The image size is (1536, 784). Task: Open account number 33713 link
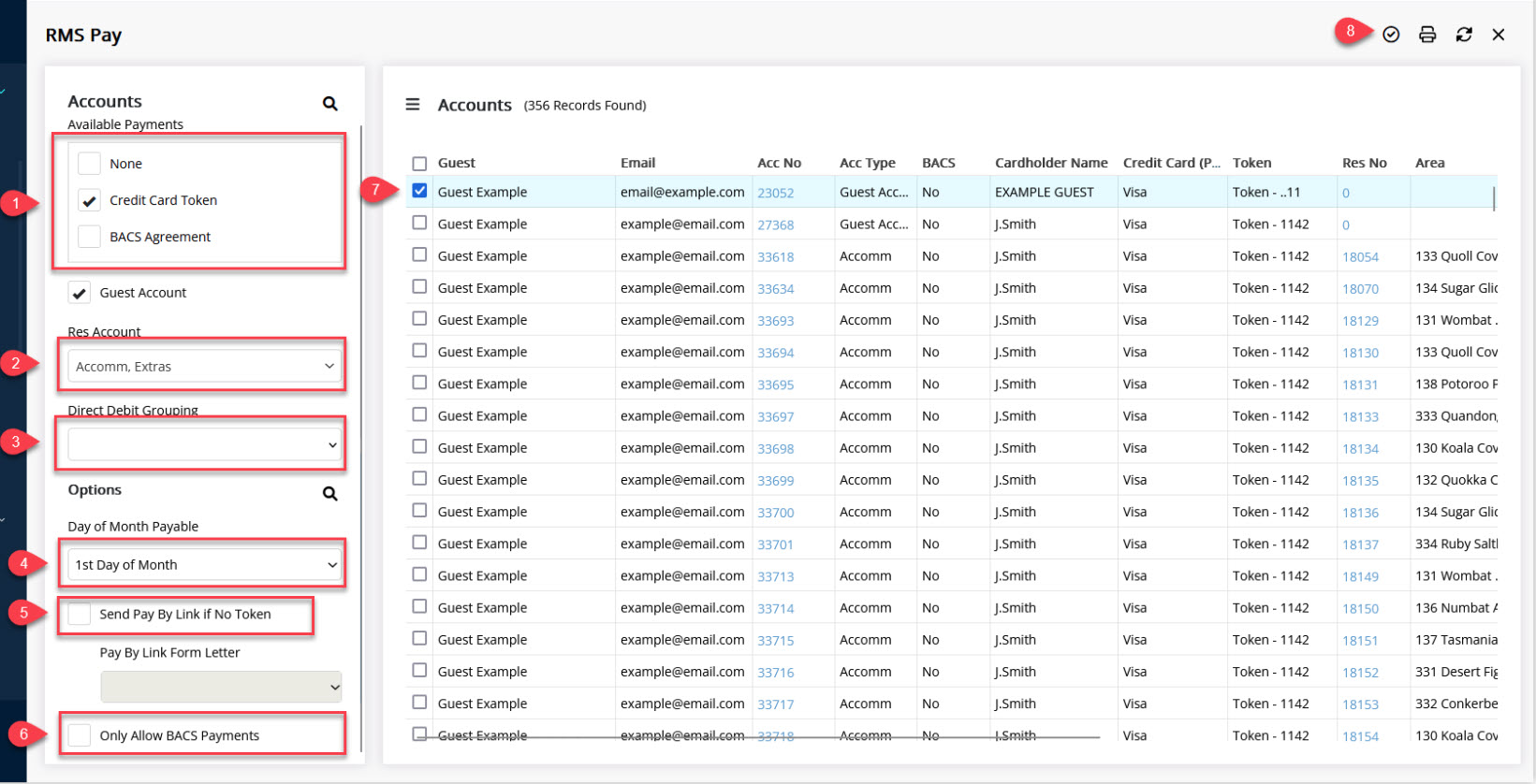point(775,576)
